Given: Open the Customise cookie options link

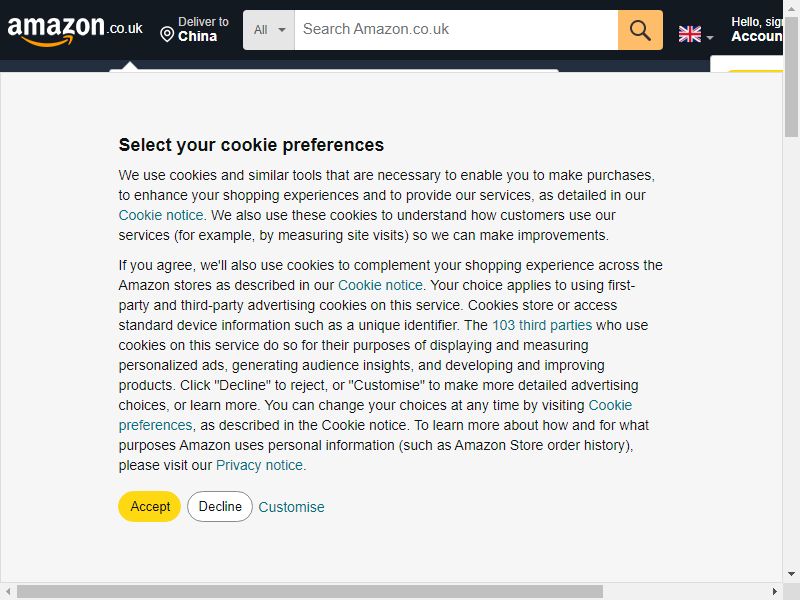Looking at the screenshot, I should pyautogui.click(x=291, y=507).
